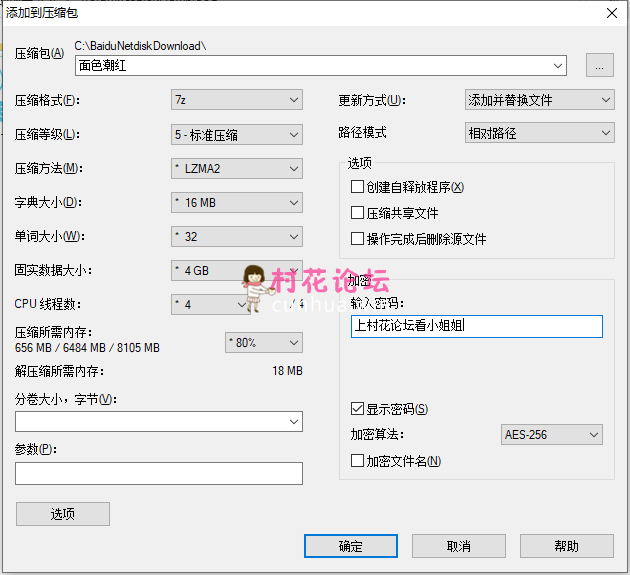Enable delete source files after completion
This screenshot has width=630, height=575.
tap(358, 239)
